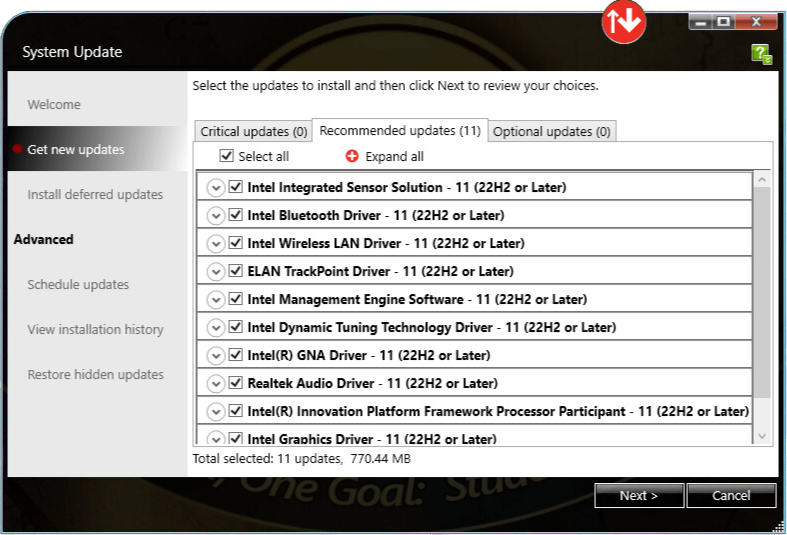The height and width of the screenshot is (535, 787).
Task: Expand Intel Dynamic Tuning Technology Driver details
Action: click(216, 328)
